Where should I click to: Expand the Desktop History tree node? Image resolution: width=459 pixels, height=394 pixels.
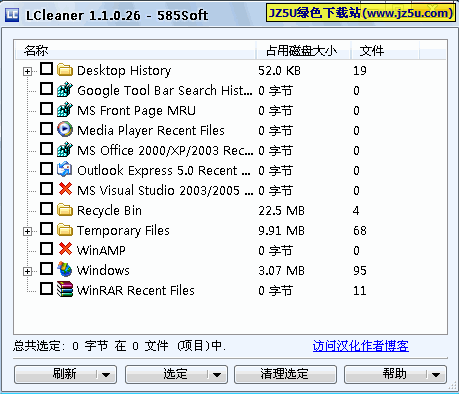point(28,71)
